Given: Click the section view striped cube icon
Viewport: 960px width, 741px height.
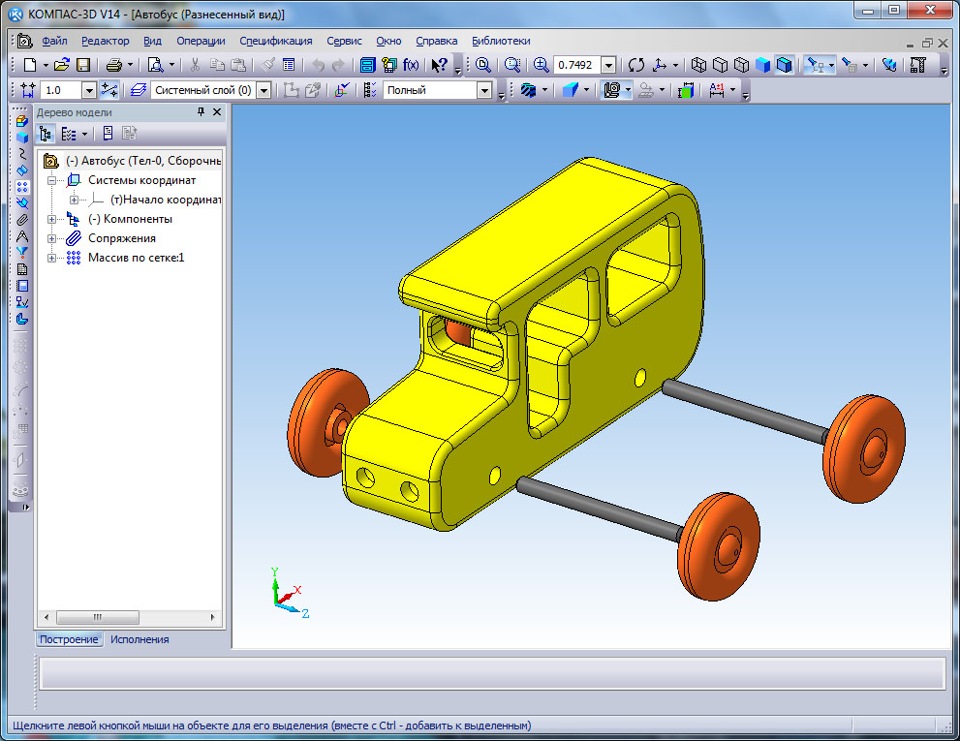Looking at the screenshot, I should click(x=528, y=90).
